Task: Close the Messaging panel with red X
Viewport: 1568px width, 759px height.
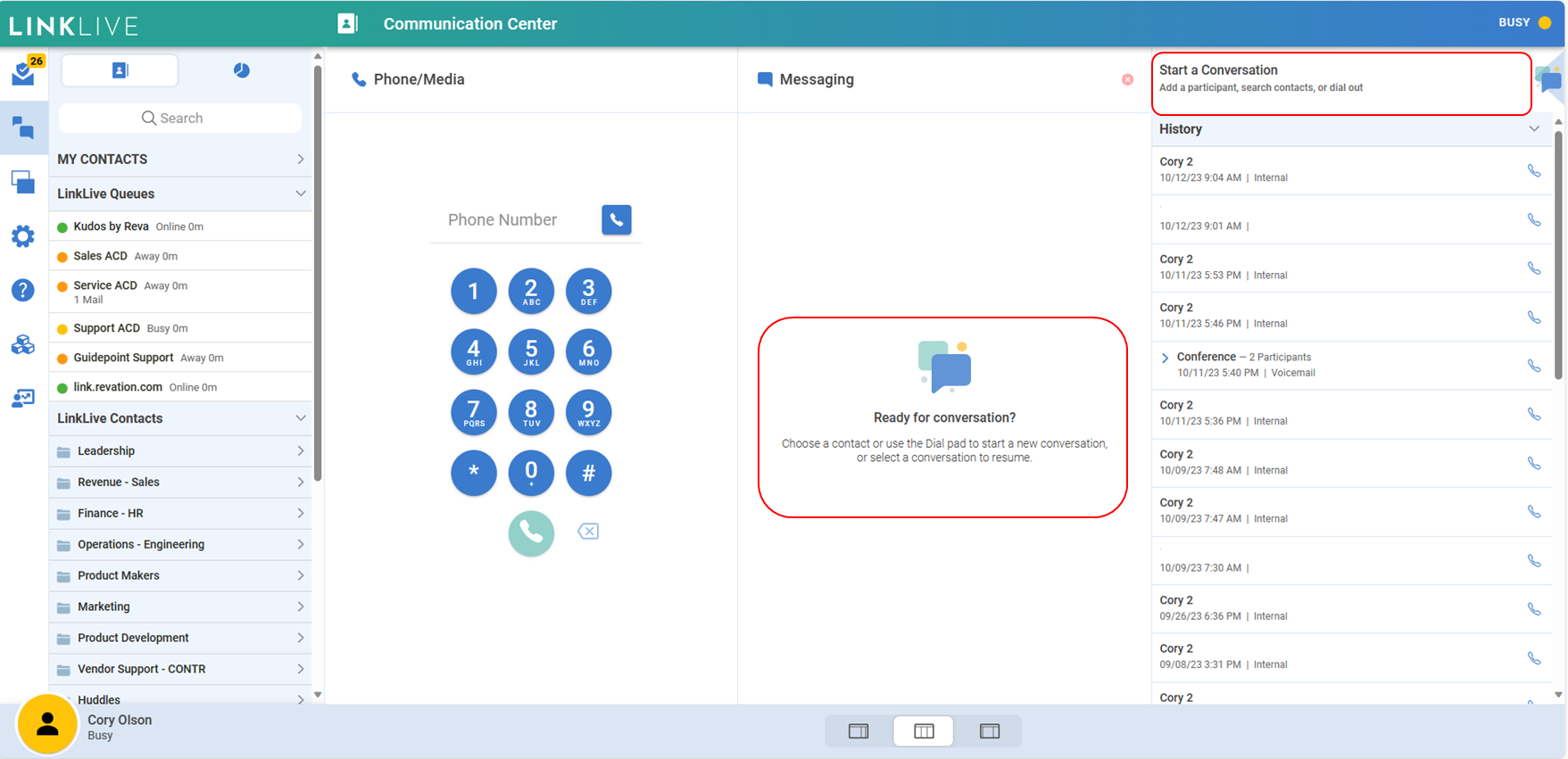Action: point(1127,79)
